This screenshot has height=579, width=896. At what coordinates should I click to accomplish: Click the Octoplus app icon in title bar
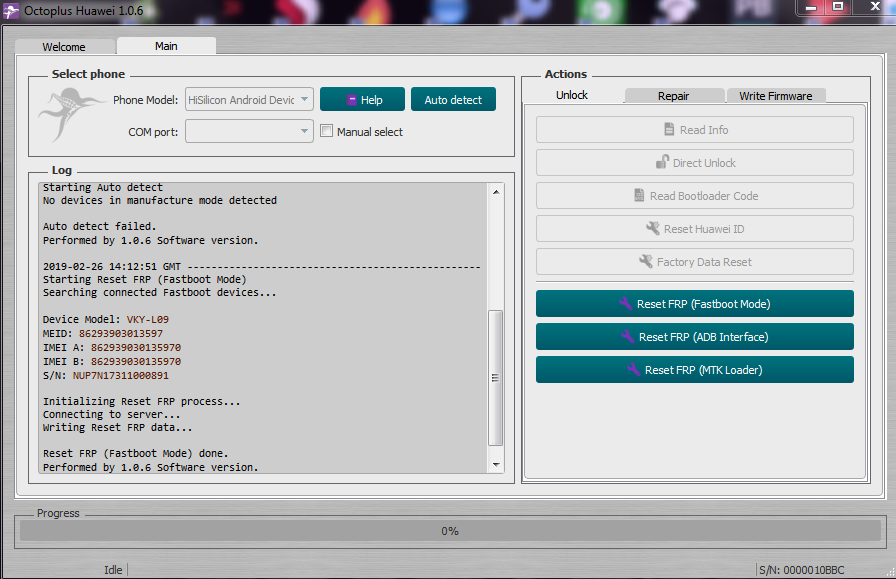point(10,11)
